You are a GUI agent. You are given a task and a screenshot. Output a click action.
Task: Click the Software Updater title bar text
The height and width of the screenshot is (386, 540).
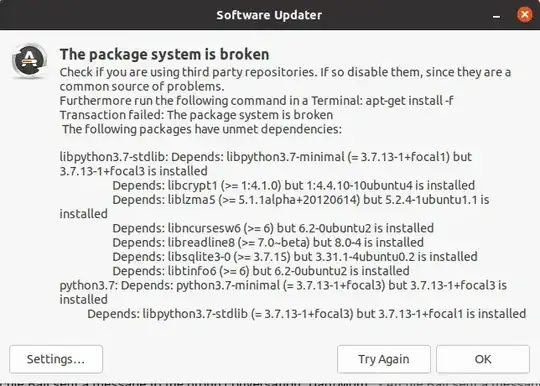(x=269, y=15)
